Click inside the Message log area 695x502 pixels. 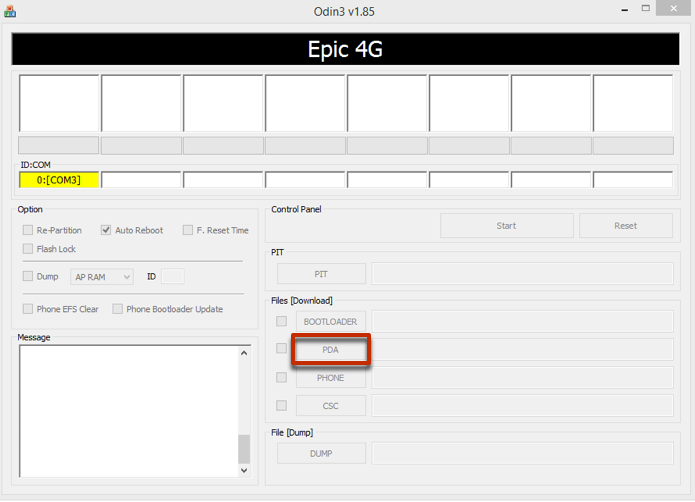coord(129,411)
